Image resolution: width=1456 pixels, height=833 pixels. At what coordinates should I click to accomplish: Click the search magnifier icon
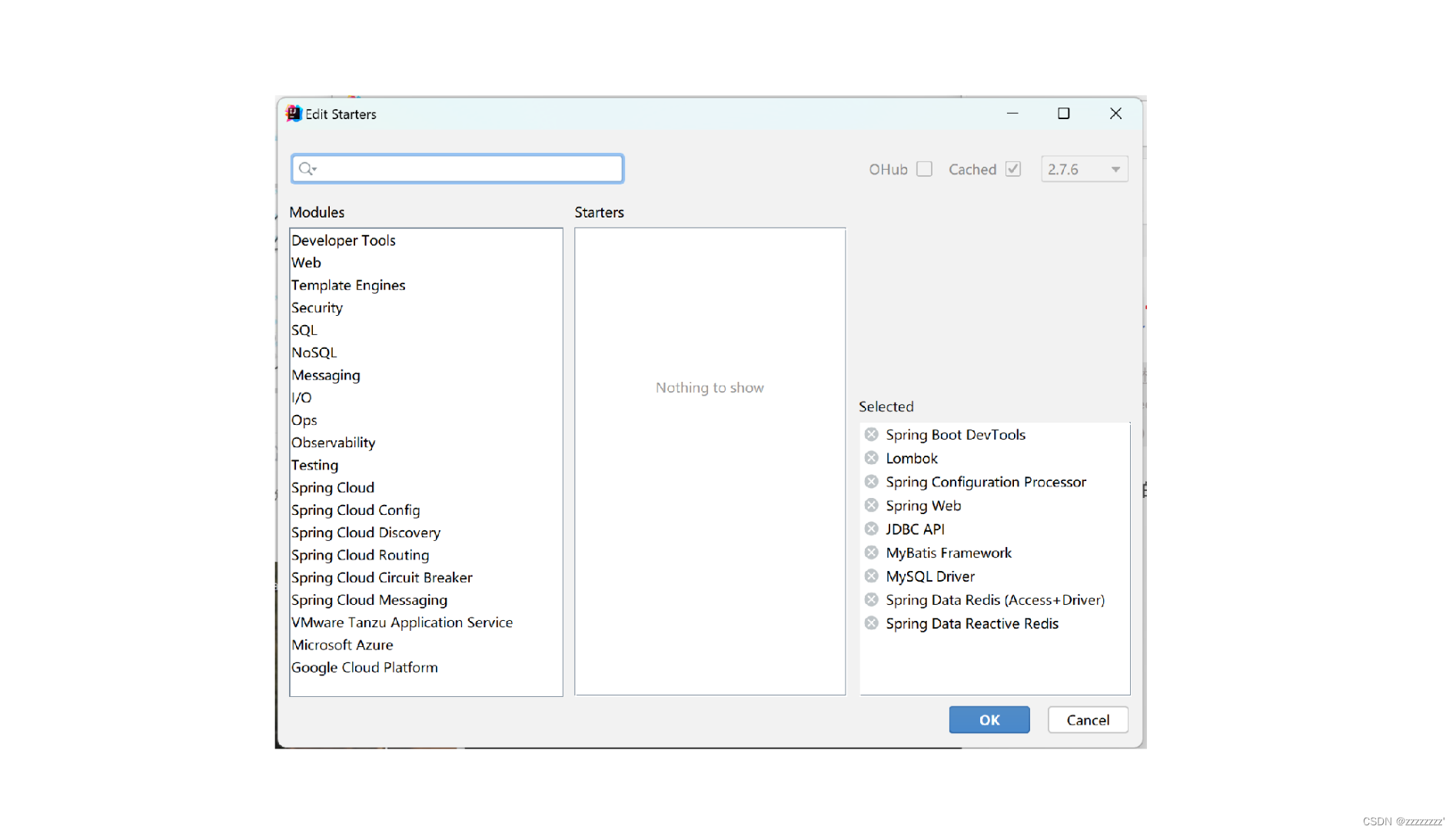pyautogui.click(x=307, y=168)
